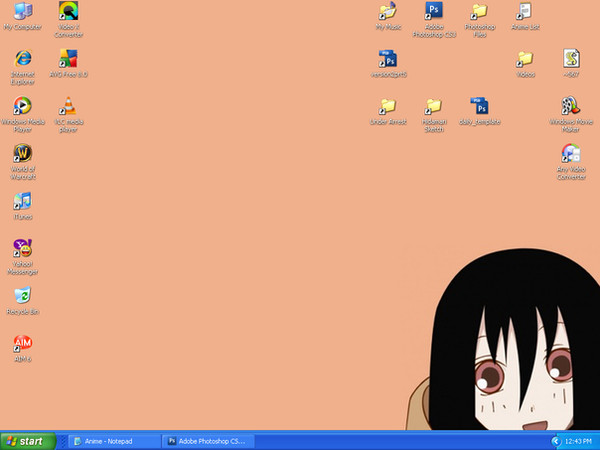Click the World of Warcraft icon

point(22,153)
